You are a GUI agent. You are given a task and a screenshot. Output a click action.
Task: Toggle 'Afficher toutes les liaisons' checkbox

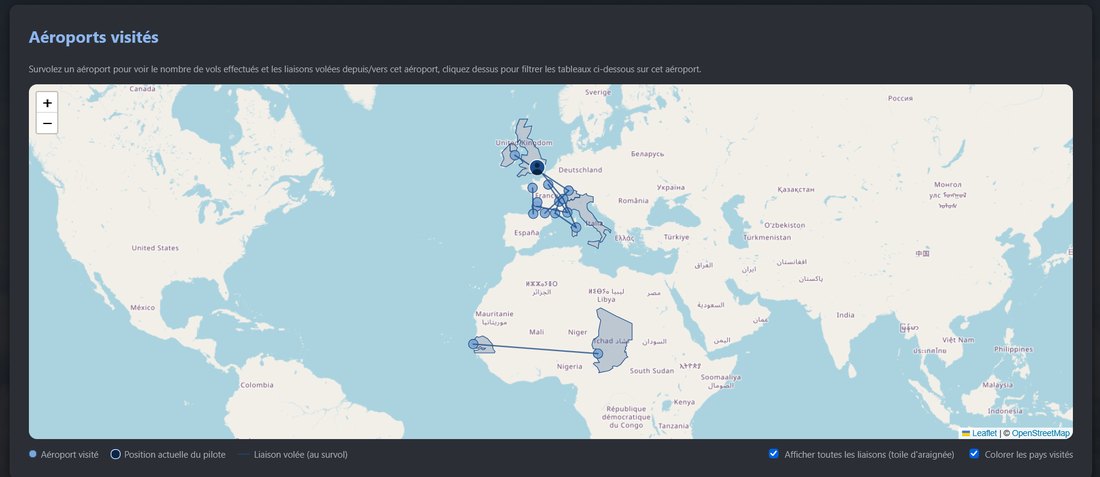click(x=773, y=454)
